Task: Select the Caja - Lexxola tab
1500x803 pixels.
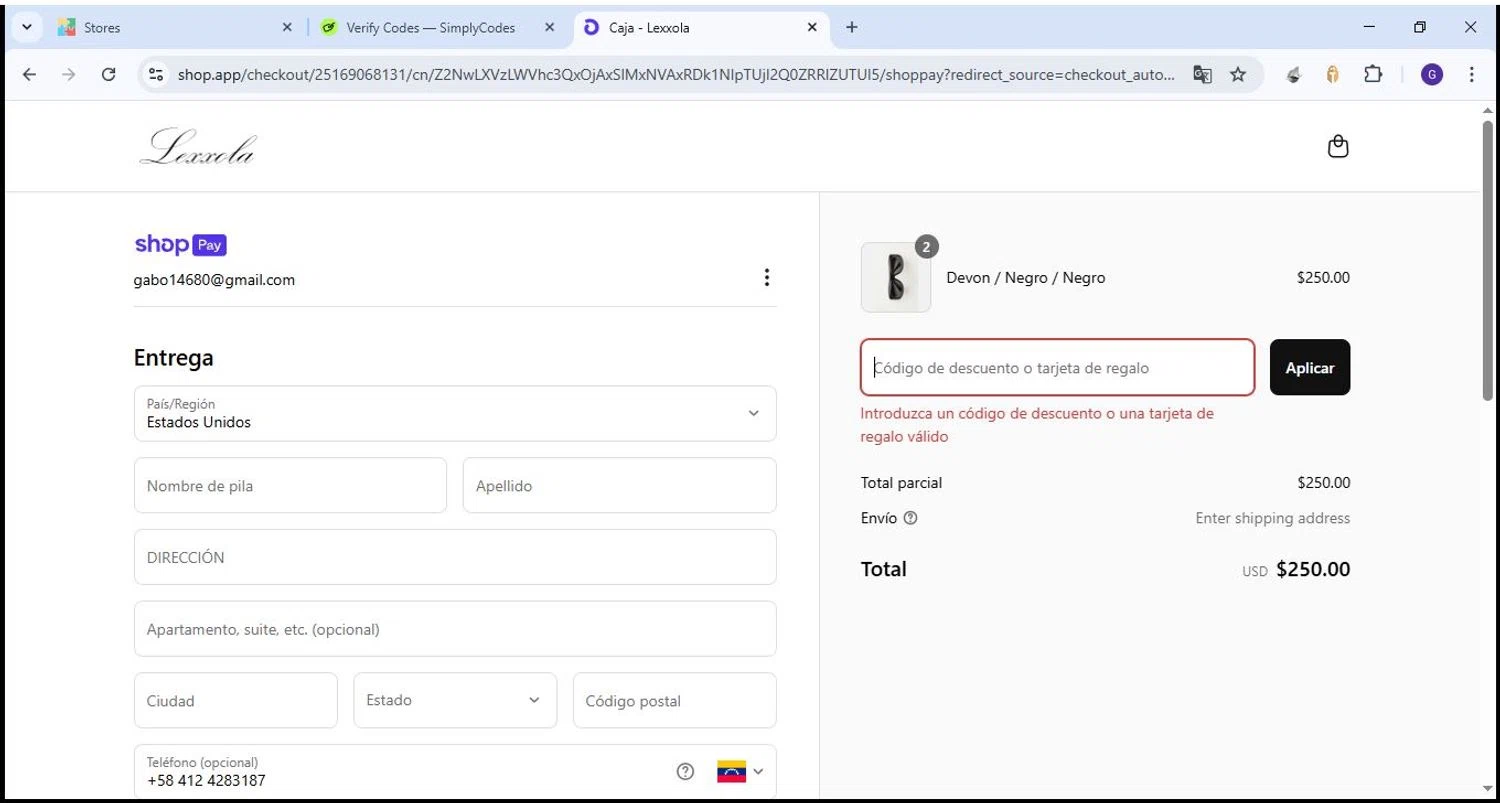Action: click(x=700, y=28)
